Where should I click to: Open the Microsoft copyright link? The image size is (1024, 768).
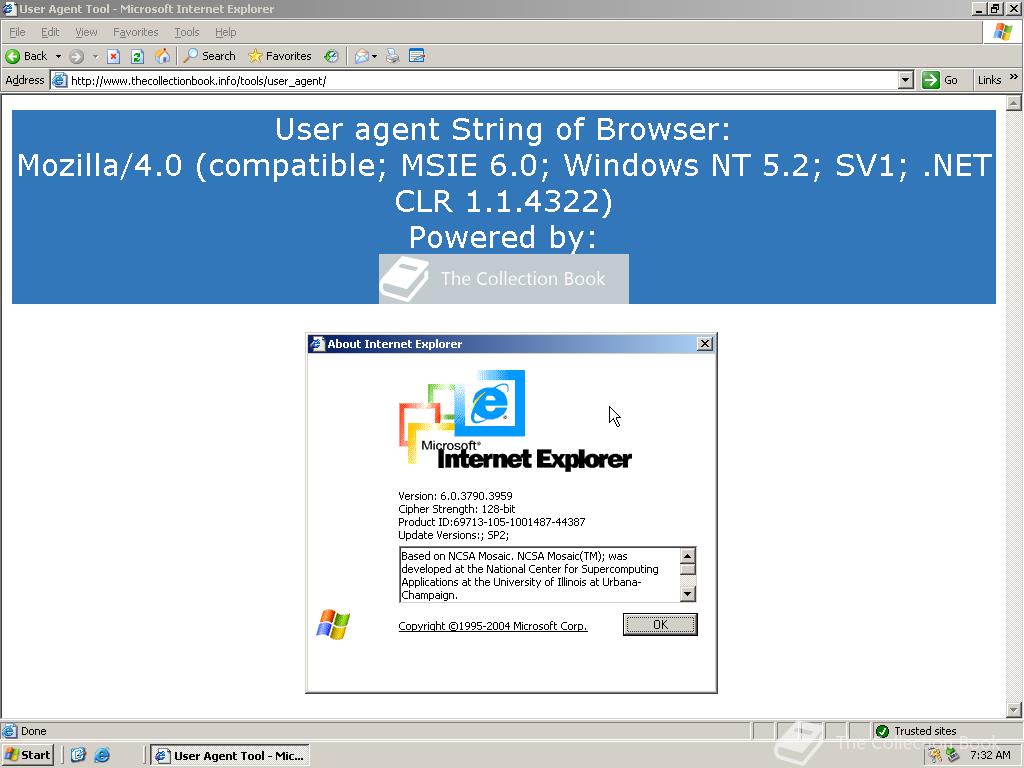click(492, 626)
